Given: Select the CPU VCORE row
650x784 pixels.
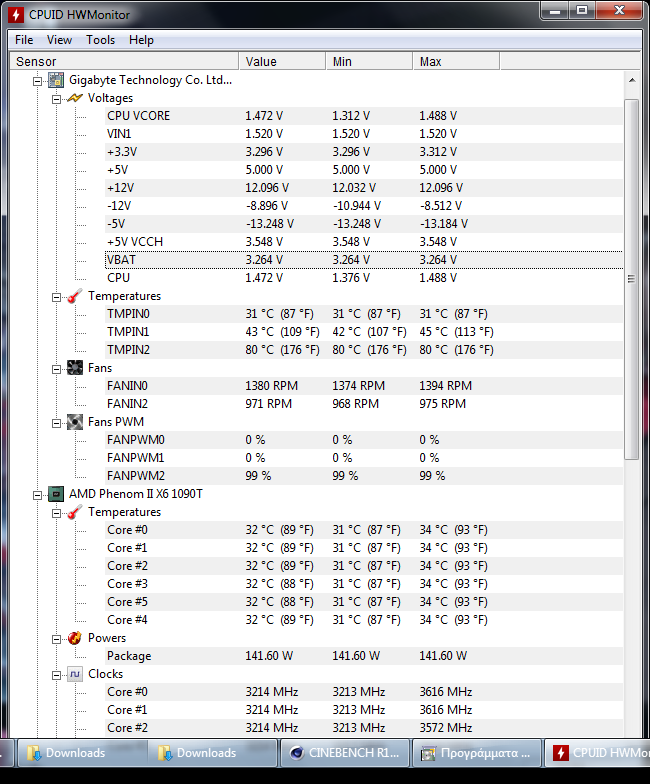Looking at the screenshot, I should point(364,116).
